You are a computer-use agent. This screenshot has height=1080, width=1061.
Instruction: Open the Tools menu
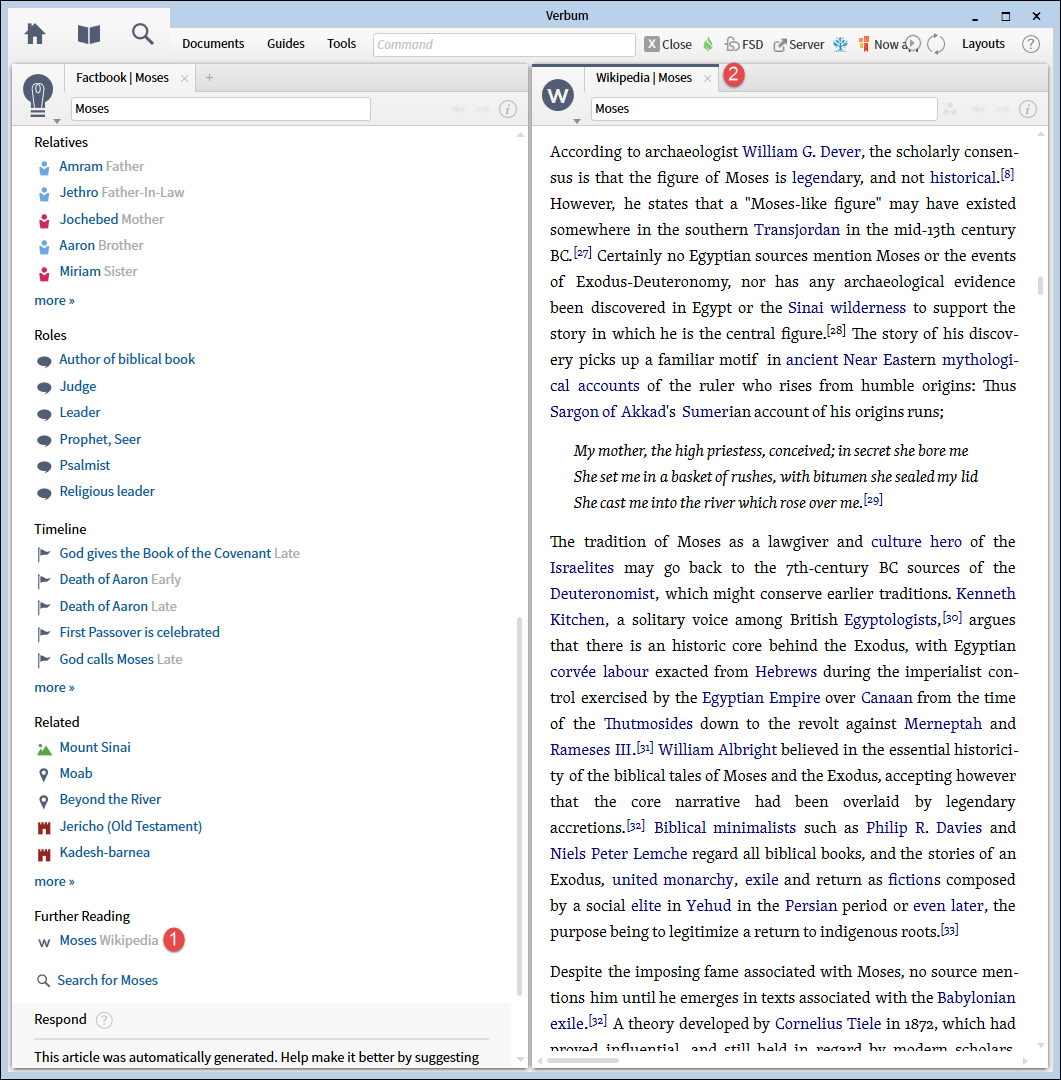tap(342, 43)
